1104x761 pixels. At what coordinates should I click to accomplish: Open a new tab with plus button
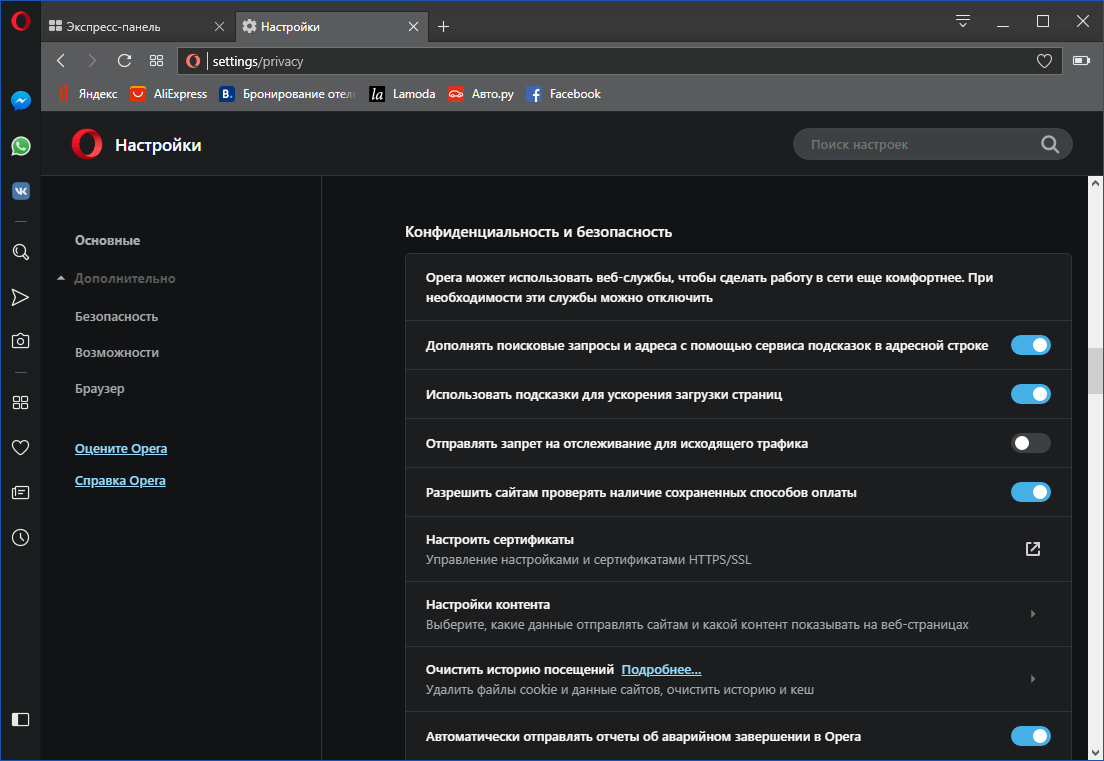pos(443,27)
